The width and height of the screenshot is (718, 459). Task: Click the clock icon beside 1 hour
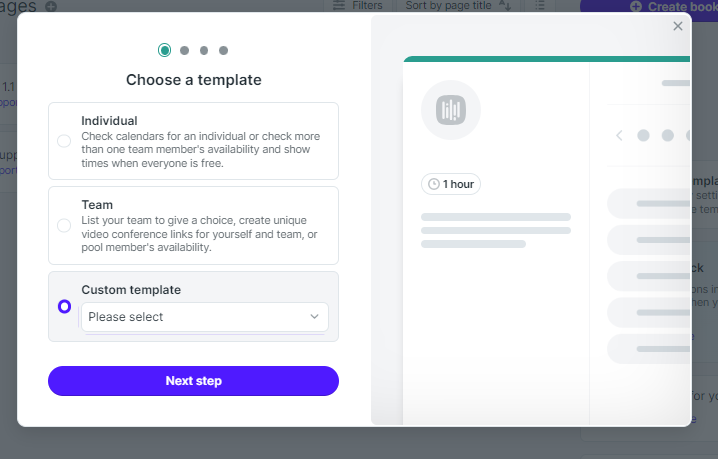click(x=434, y=184)
